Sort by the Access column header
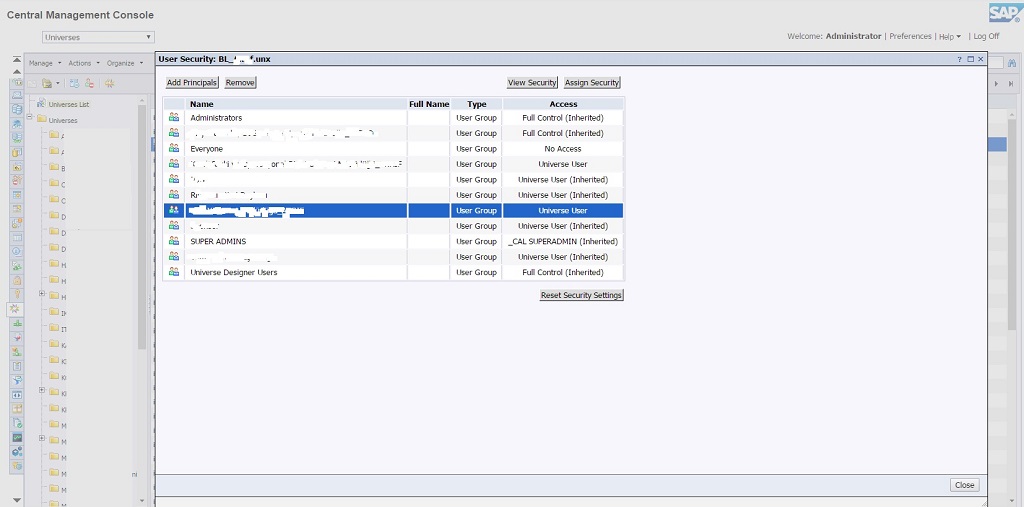 563,104
